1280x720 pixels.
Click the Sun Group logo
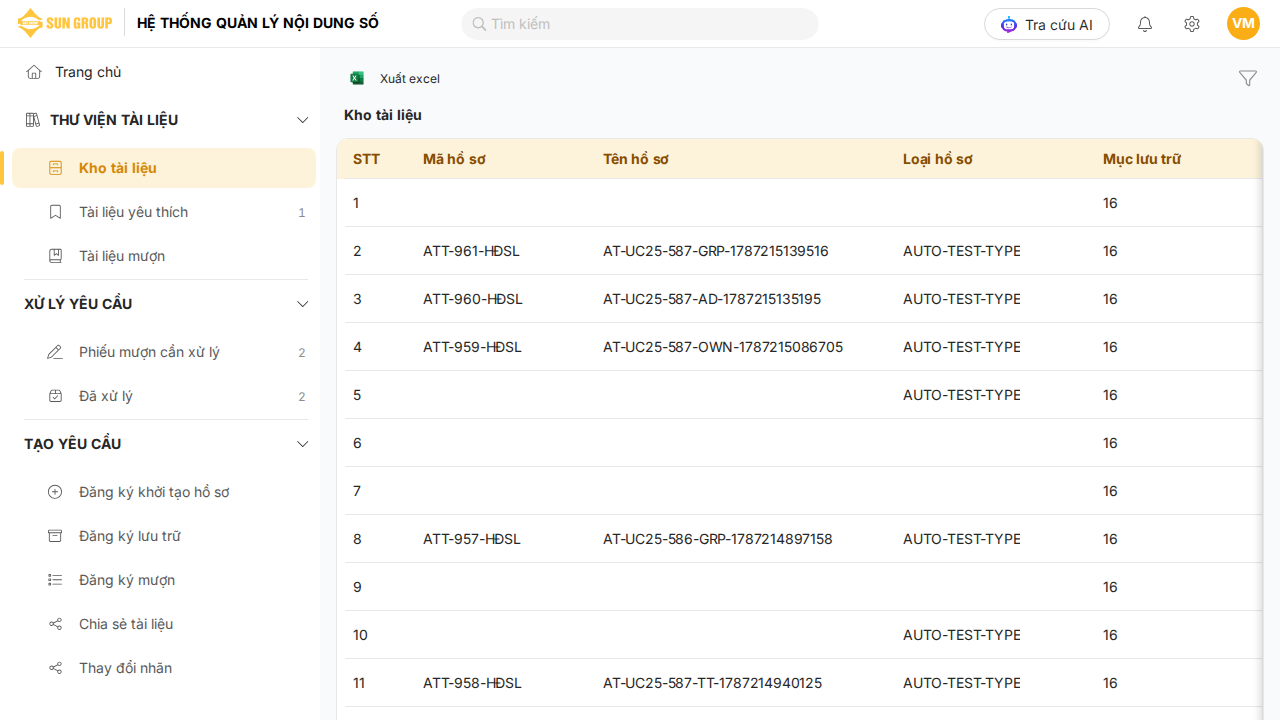pyautogui.click(x=64, y=23)
